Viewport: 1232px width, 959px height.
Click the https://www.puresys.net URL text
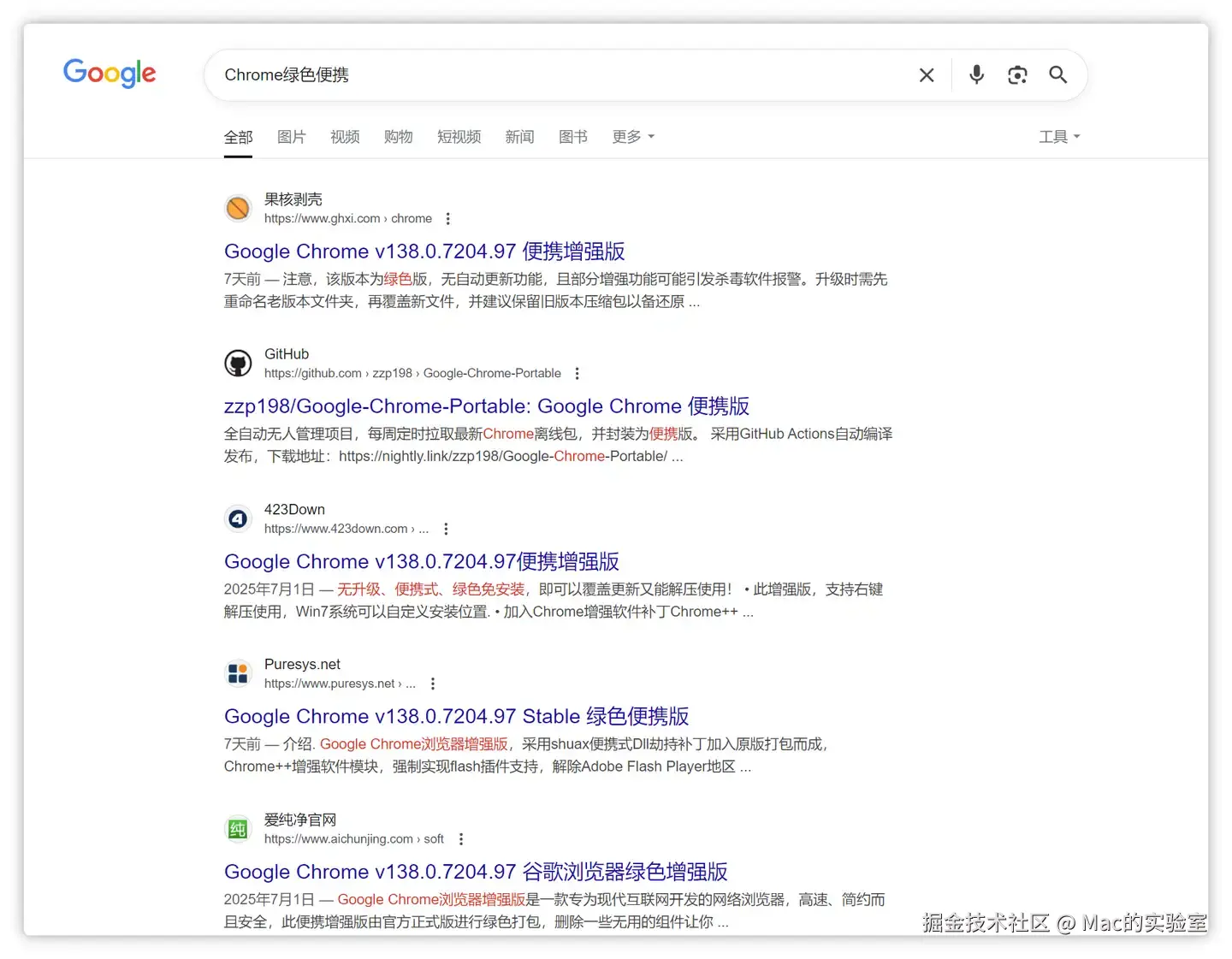[x=340, y=684]
